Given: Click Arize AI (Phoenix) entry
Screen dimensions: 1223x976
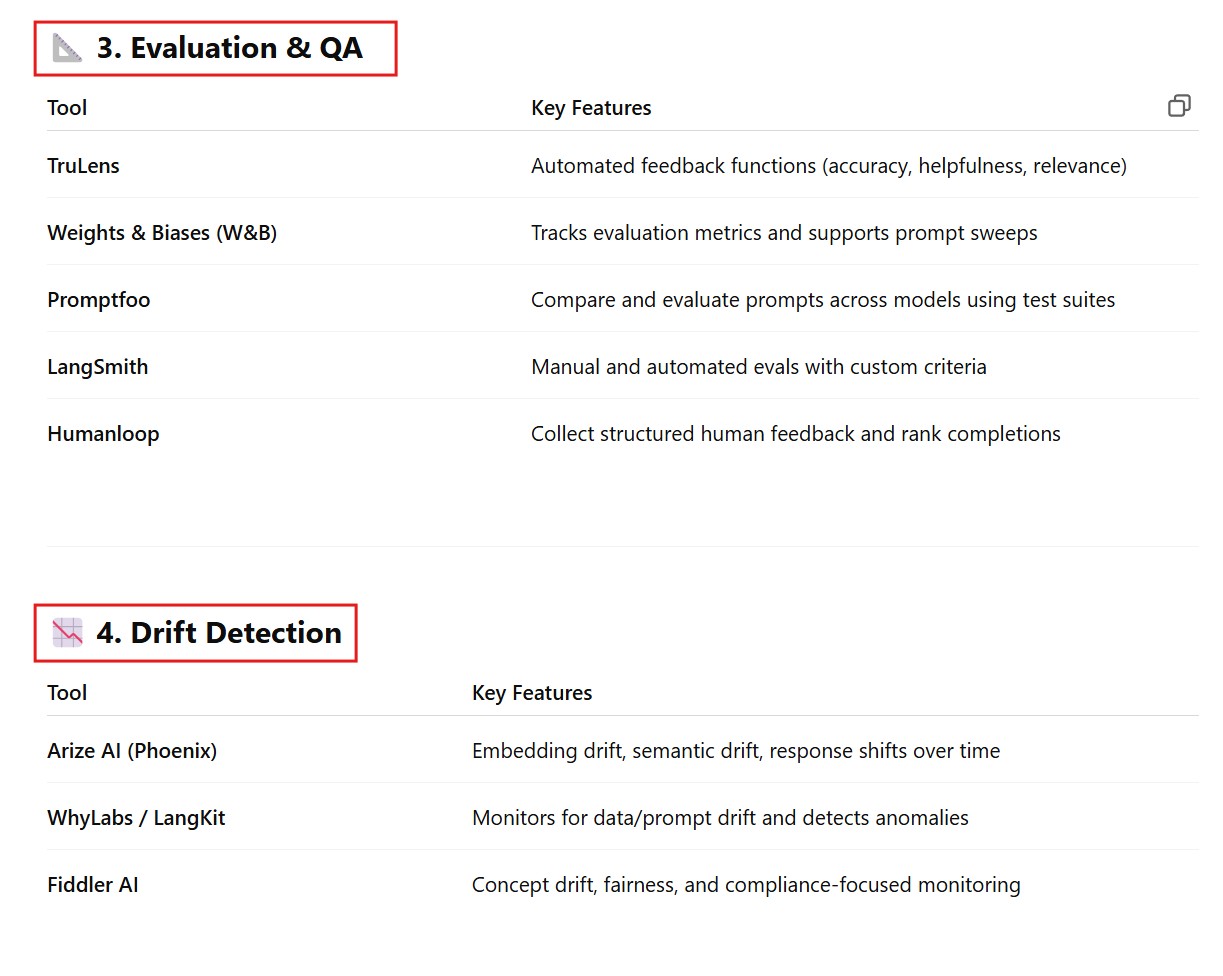Looking at the screenshot, I should click(132, 751).
